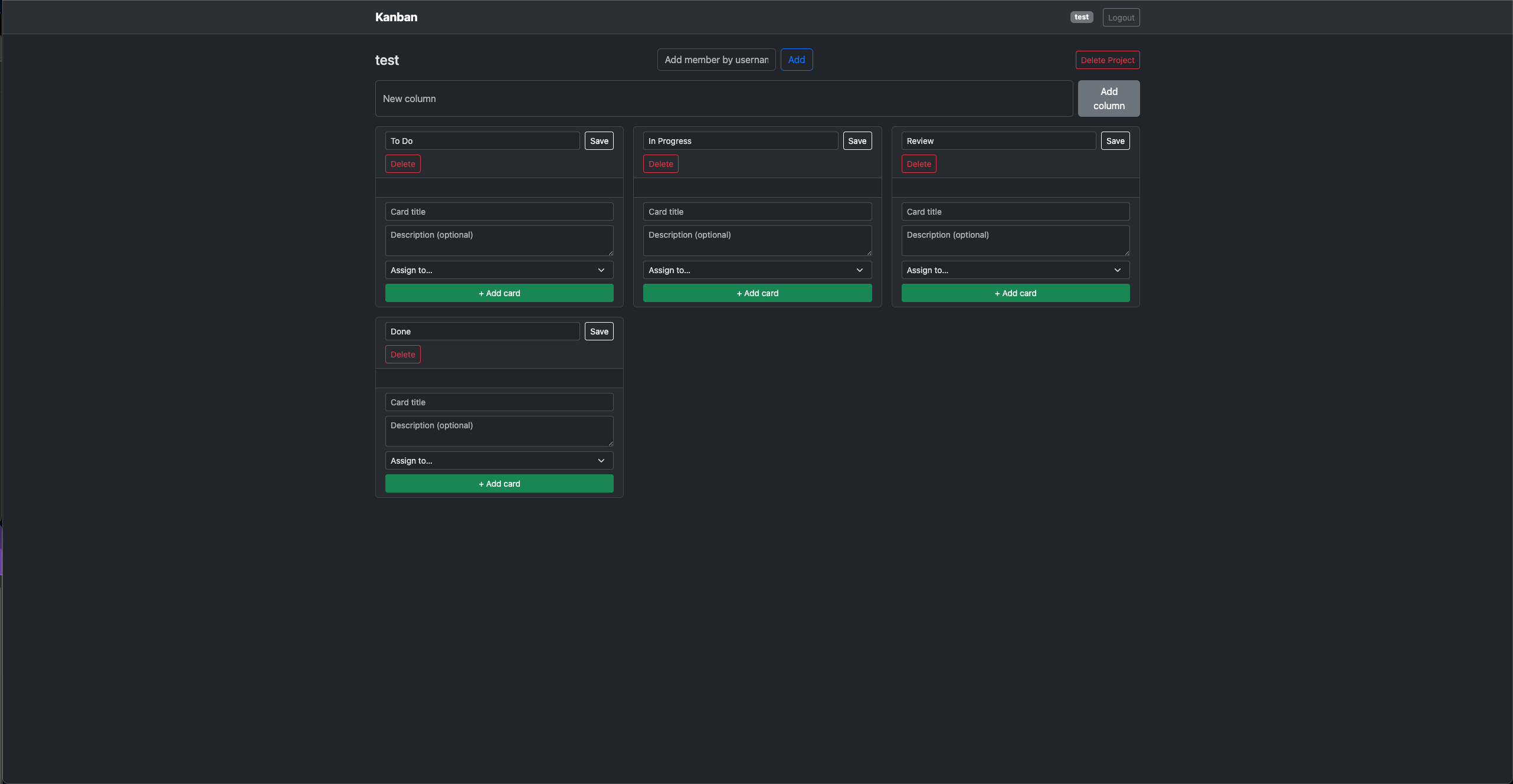Expand Assign to dropdown in Done column
Image resolution: width=1513 pixels, height=784 pixels.
coord(499,461)
